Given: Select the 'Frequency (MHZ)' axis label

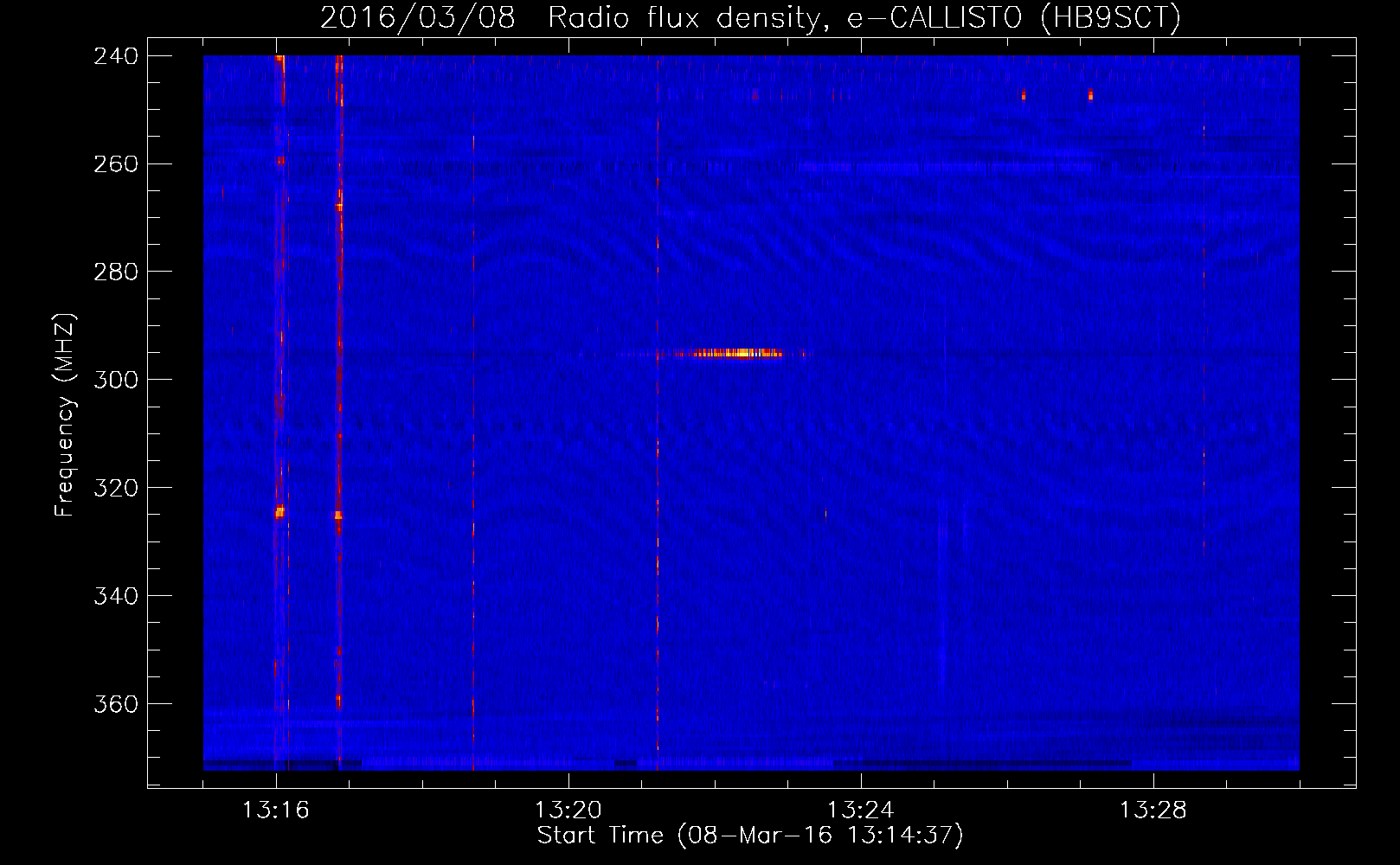Looking at the screenshot, I should point(65,415).
